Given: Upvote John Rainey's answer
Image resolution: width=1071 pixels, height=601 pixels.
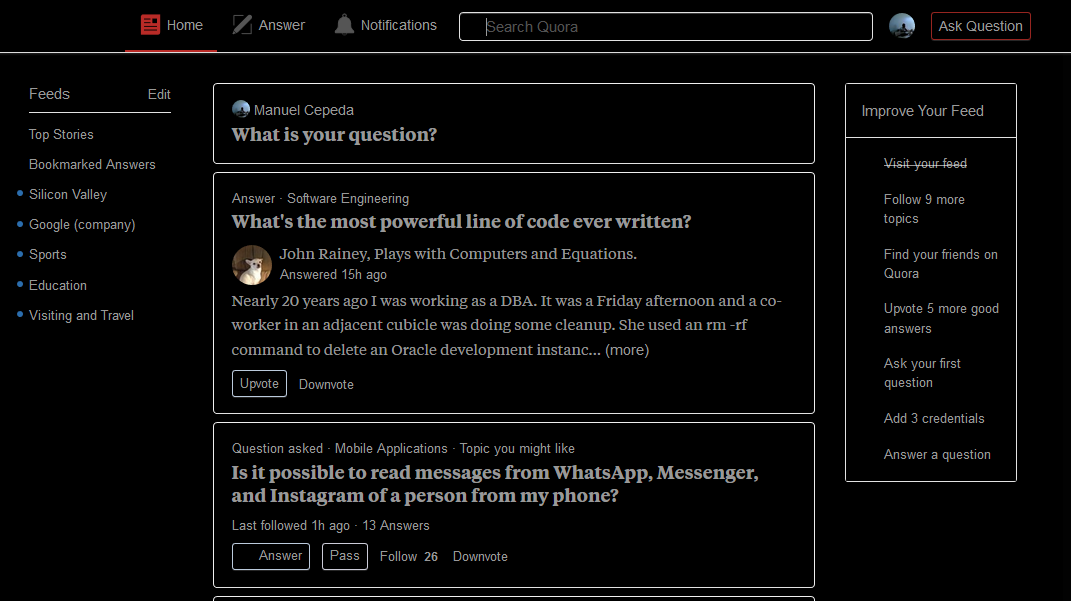Looking at the screenshot, I should 259,384.
